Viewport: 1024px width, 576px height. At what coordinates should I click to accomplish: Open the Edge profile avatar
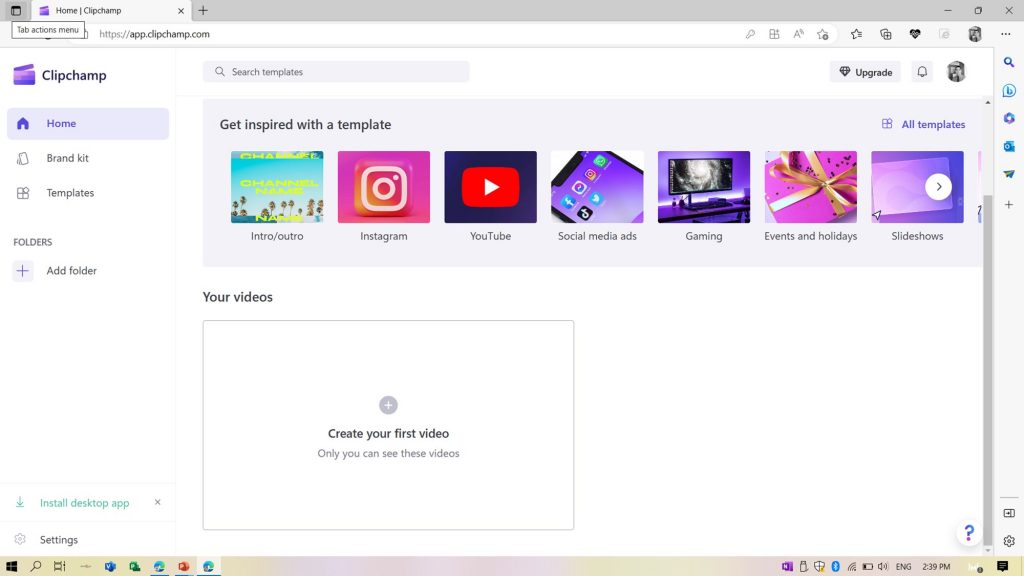coord(975,34)
